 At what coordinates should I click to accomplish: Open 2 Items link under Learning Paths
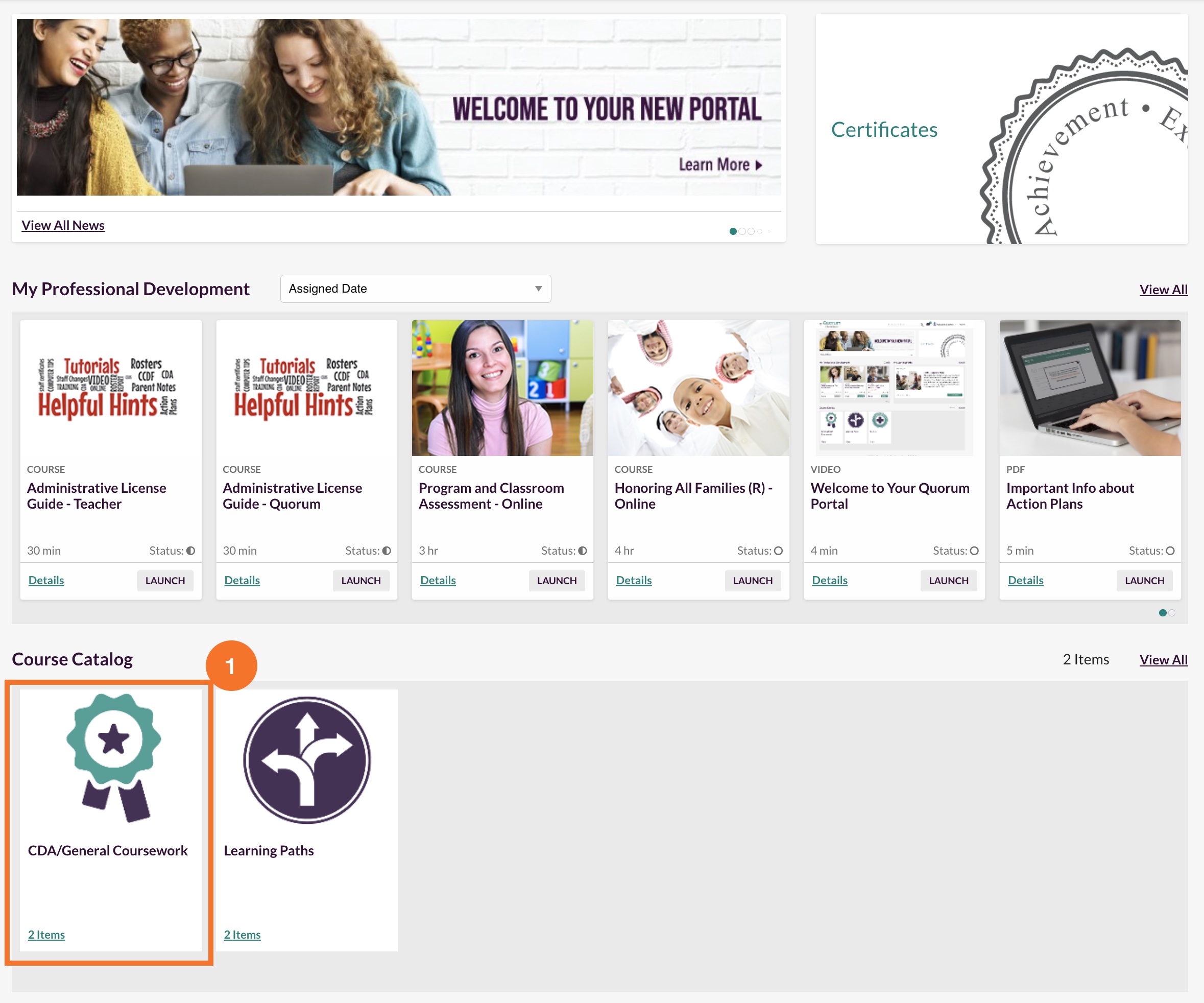(x=242, y=935)
